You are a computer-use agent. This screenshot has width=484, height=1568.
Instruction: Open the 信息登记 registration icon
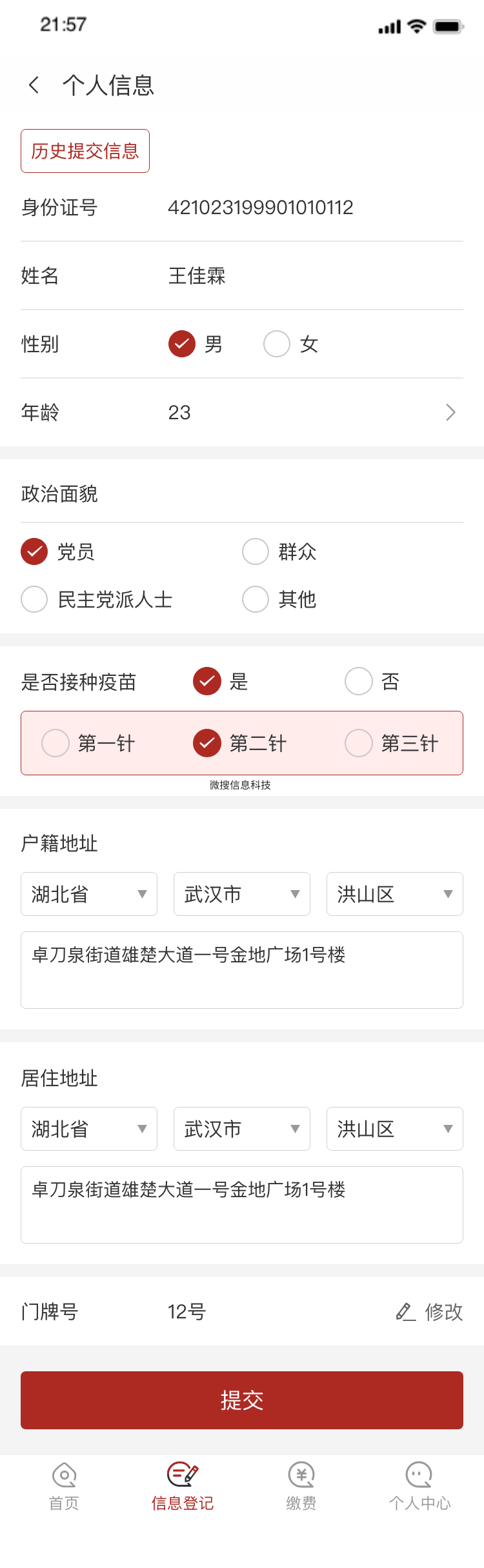tap(183, 1474)
